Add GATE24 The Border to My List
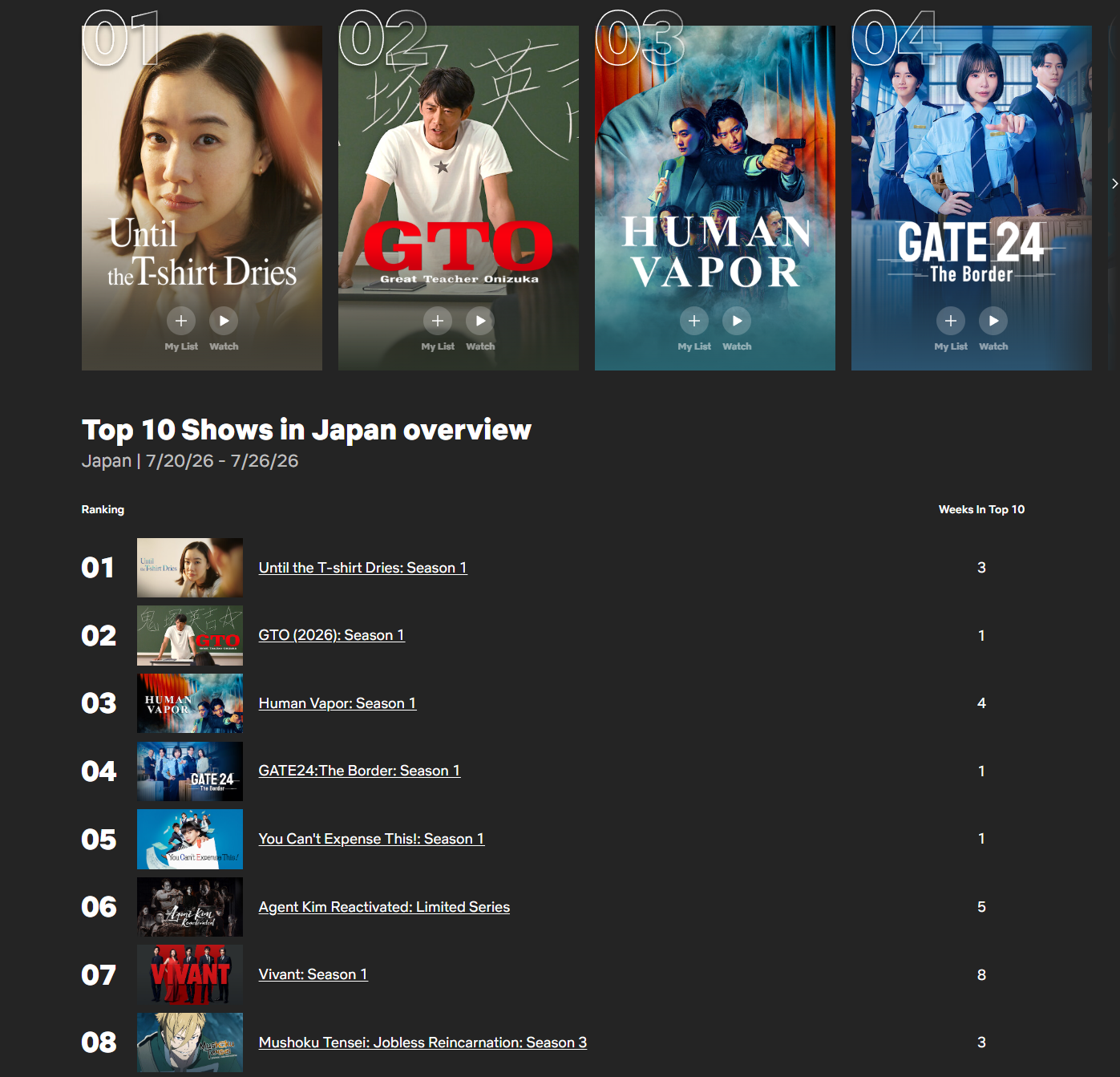The height and width of the screenshot is (1077, 1120). (951, 321)
